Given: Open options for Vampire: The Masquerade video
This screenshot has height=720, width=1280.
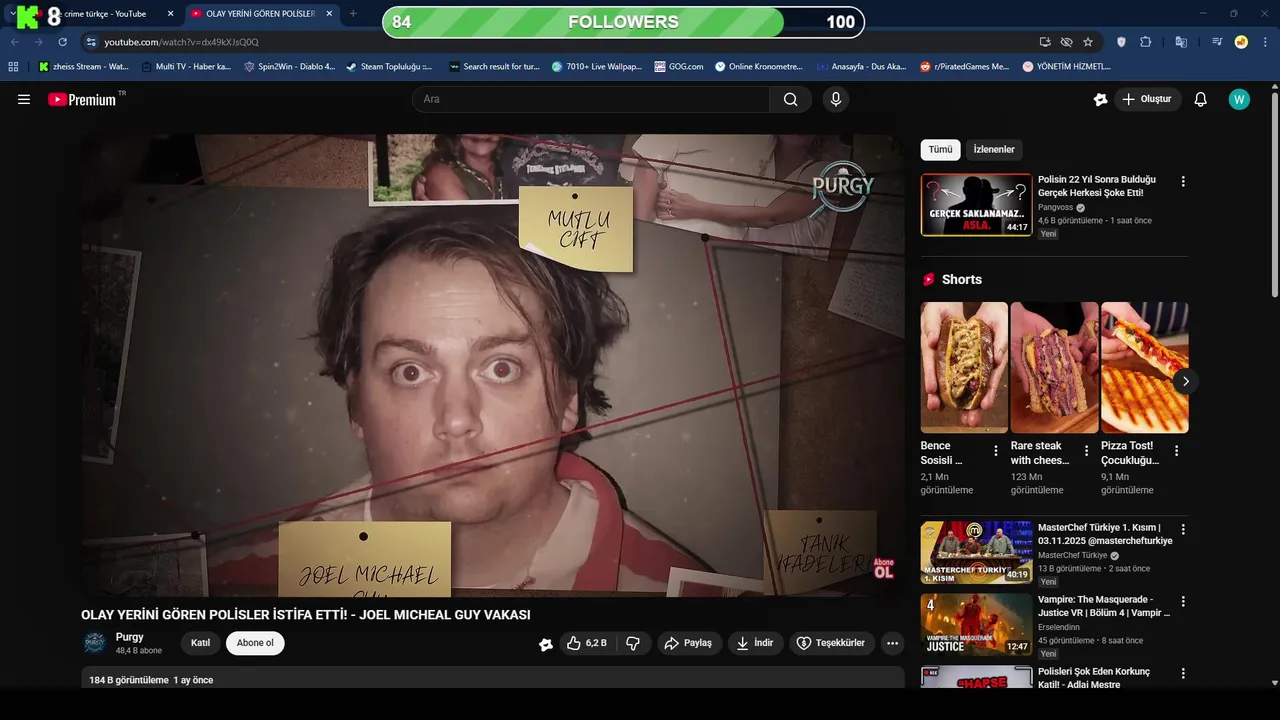Looking at the screenshot, I should click(x=1183, y=601).
